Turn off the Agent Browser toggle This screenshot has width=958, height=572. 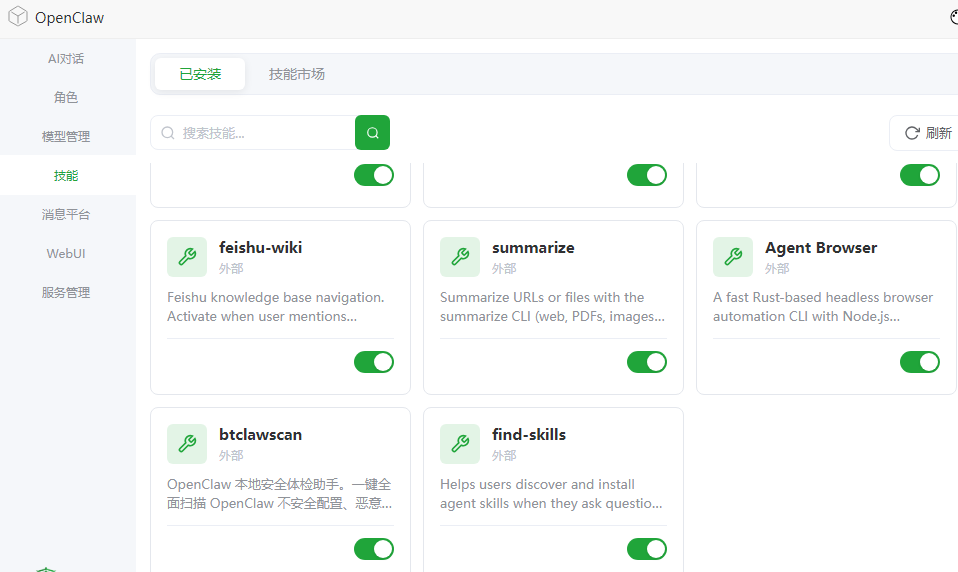[920, 362]
